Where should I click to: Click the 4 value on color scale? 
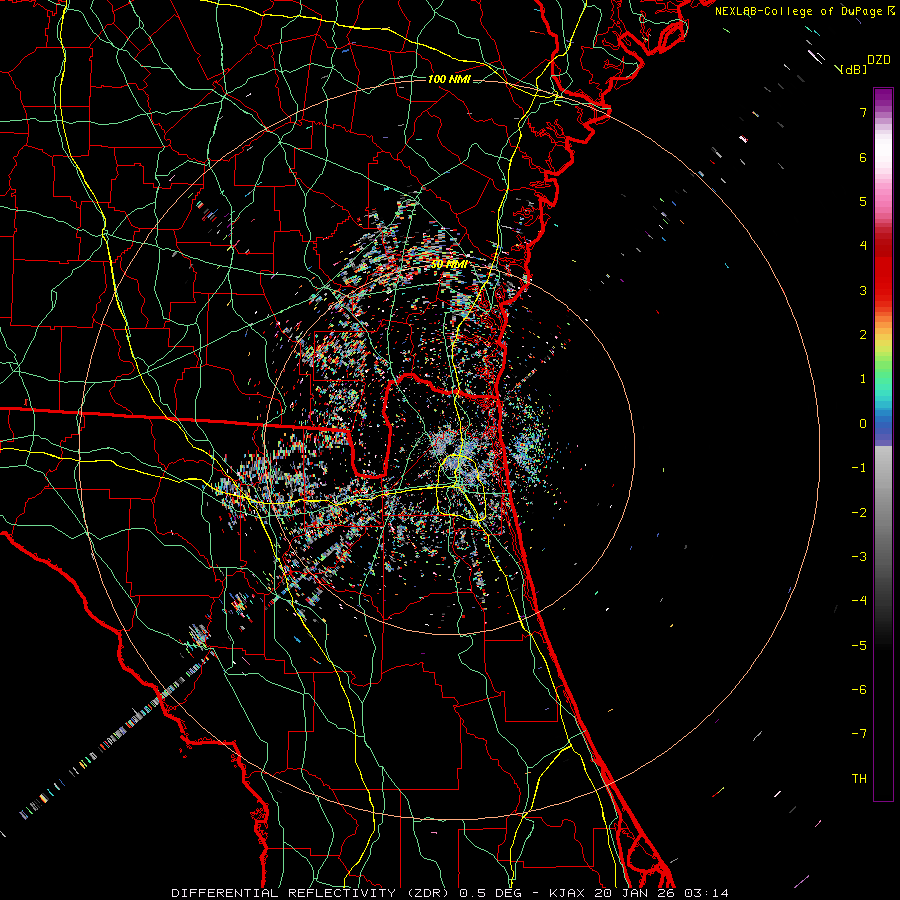point(863,246)
